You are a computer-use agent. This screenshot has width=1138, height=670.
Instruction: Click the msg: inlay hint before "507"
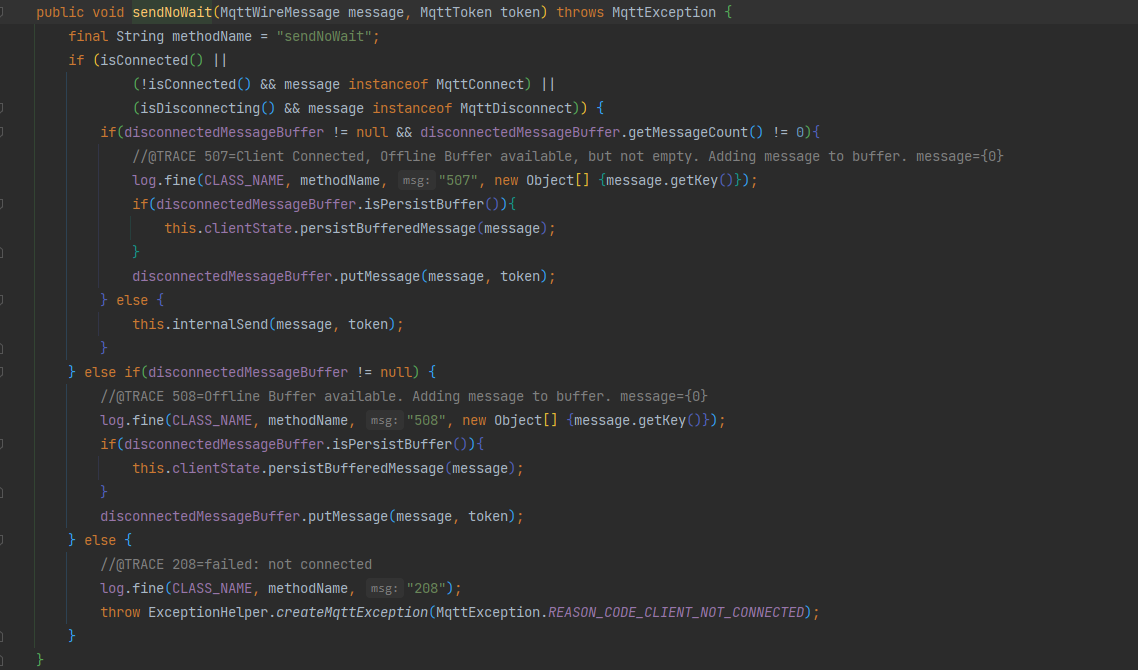[416, 180]
